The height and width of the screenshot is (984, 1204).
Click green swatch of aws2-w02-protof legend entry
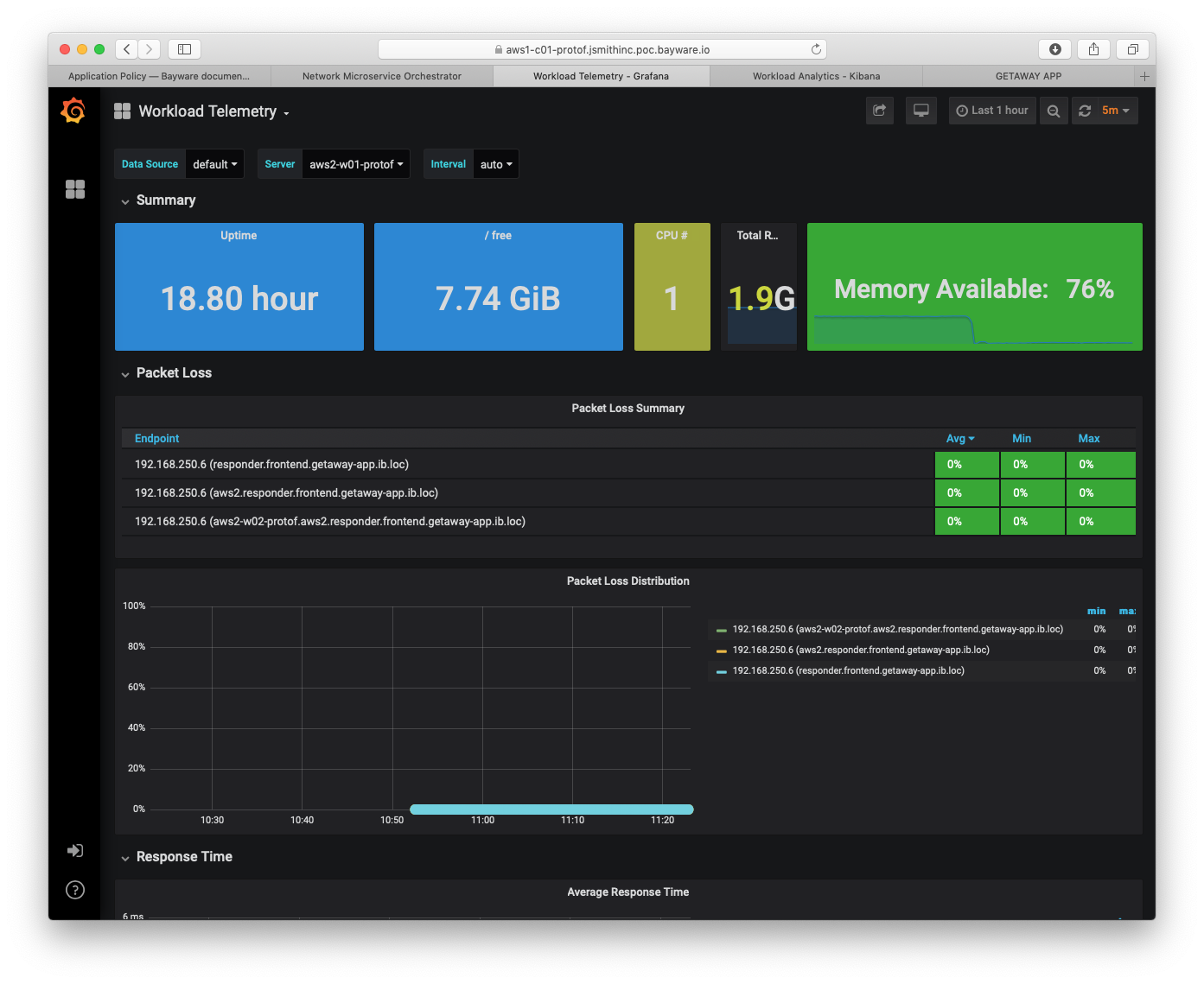pos(722,630)
